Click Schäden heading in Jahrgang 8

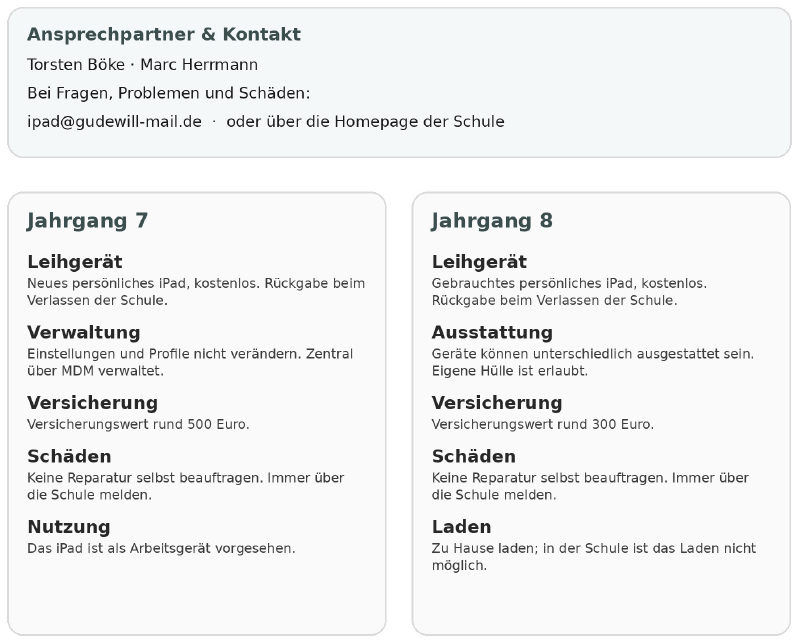[x=474, y=456]
